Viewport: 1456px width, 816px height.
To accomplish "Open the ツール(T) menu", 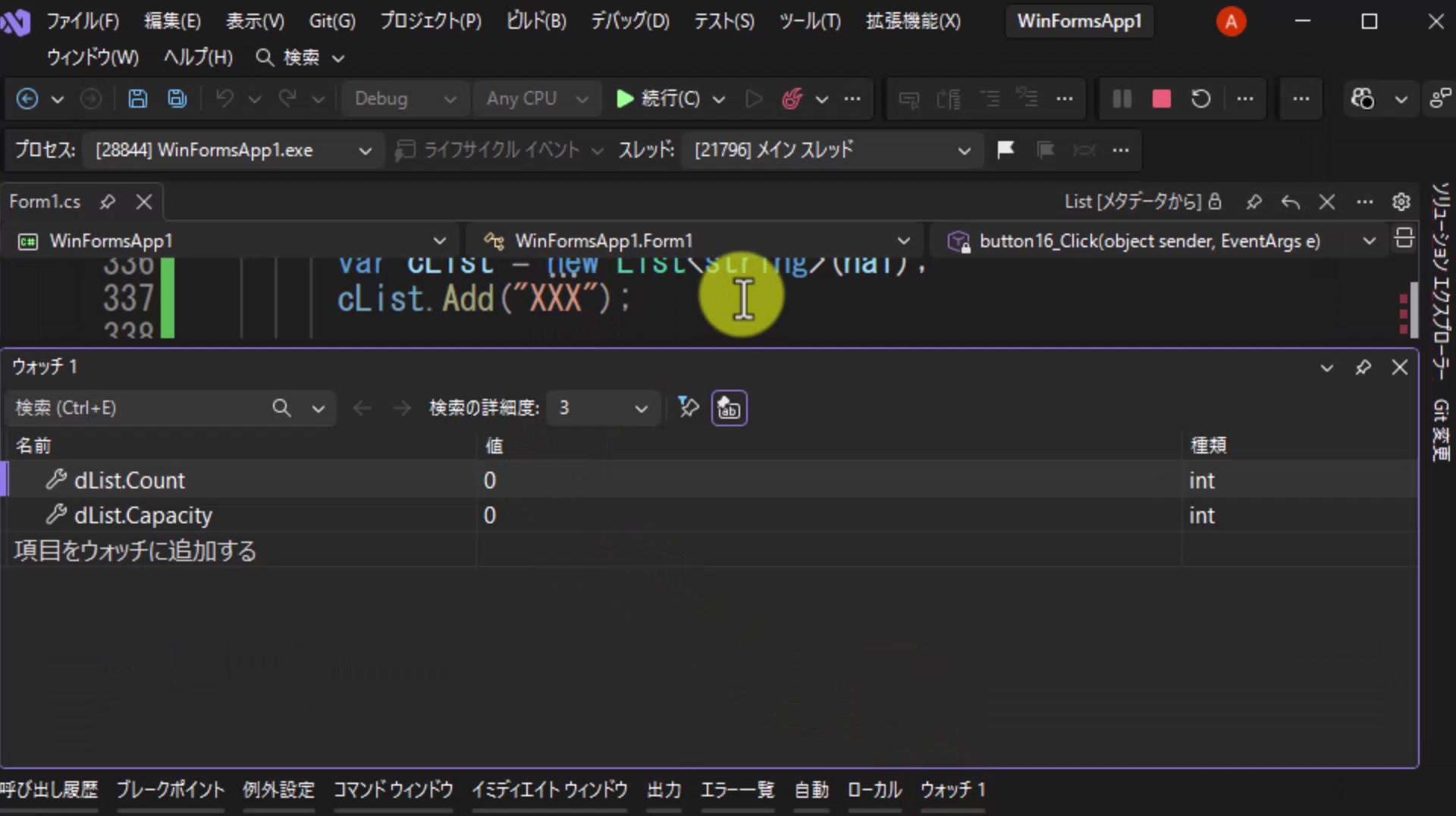I will click(x=810, y=21).
